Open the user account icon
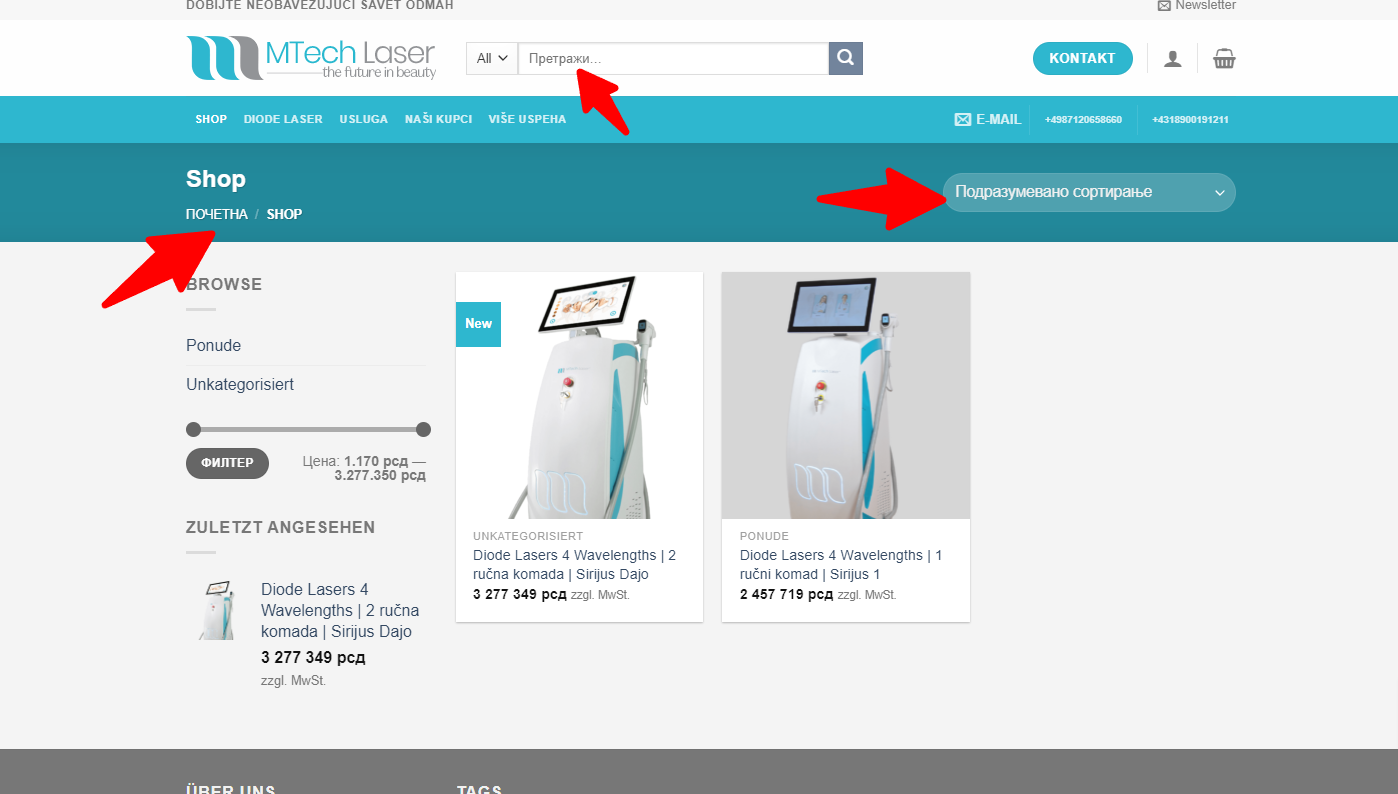The image size is (1398, 794). coord(1172,58)
